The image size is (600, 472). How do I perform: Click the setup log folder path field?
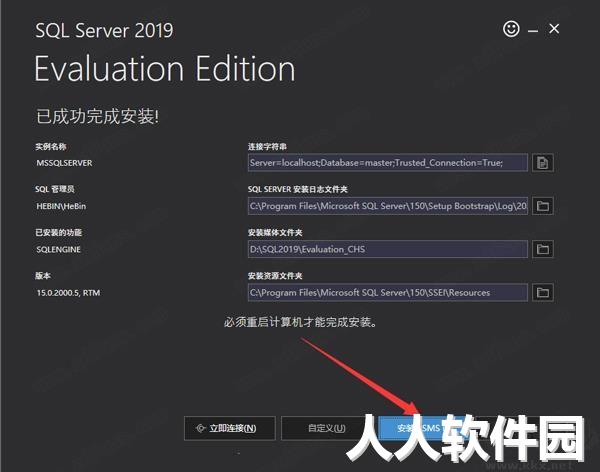click(388, 206)
